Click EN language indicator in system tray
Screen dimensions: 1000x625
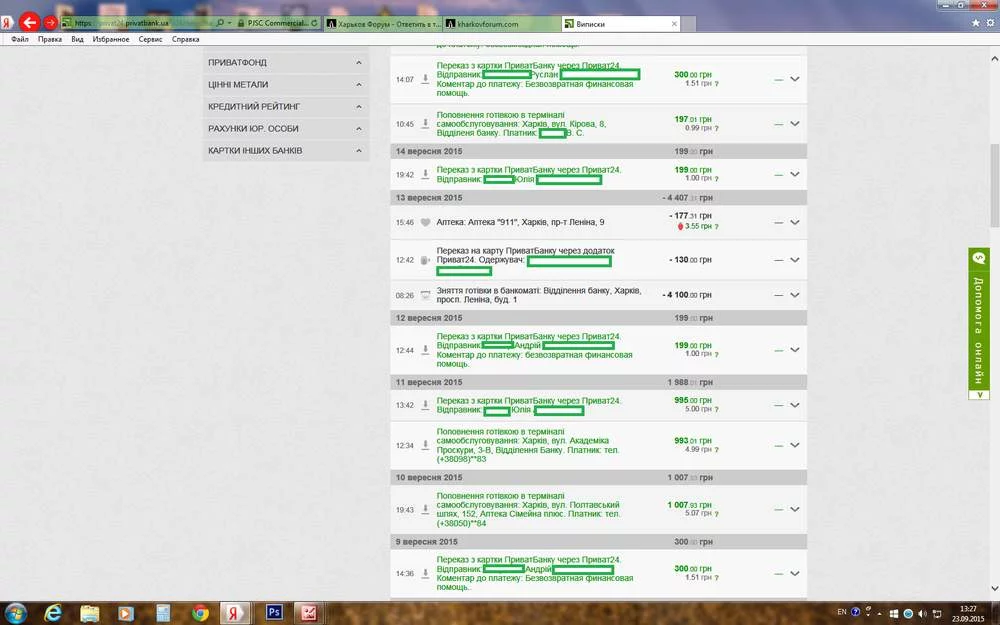tap(842, 612)
